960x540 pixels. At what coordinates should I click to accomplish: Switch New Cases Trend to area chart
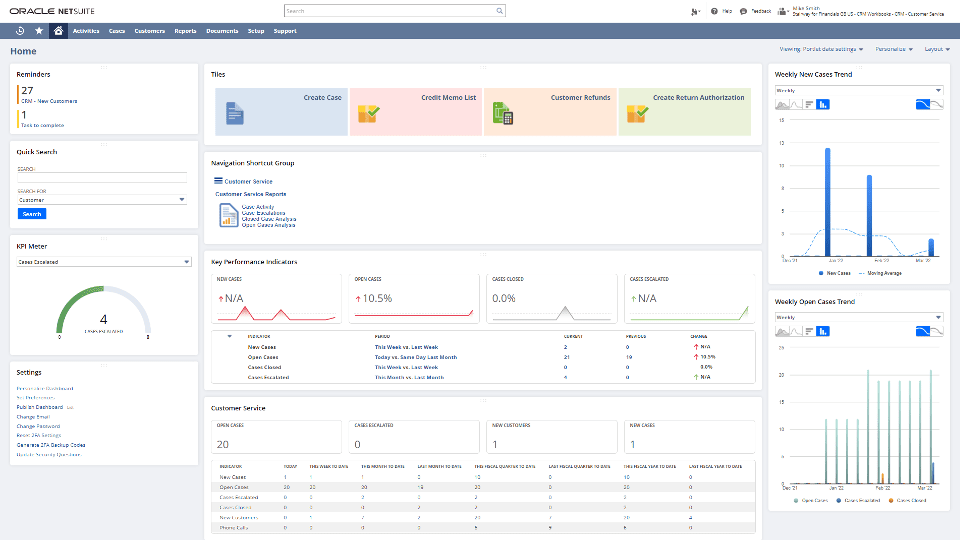click(782, 105)
